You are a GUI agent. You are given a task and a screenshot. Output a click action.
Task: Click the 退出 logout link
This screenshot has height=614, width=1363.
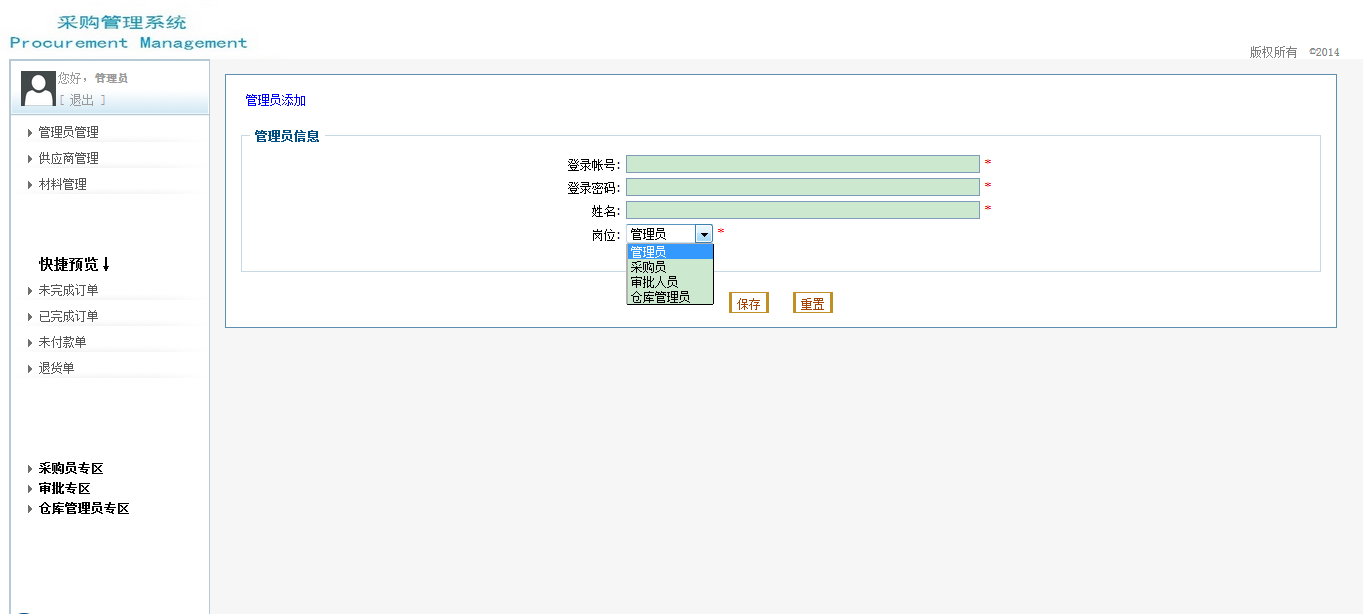click(82, 100)
